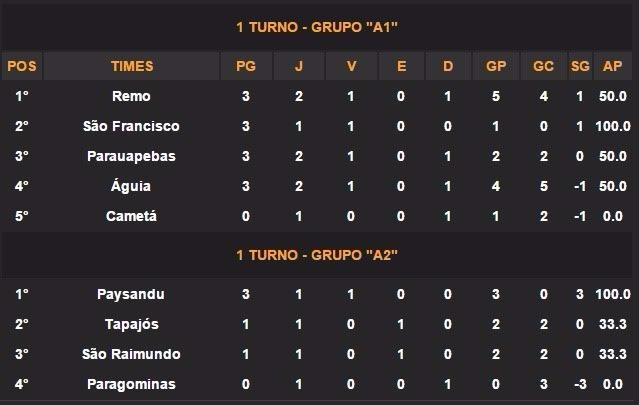
Task: Select São Raimundo in group A2
Action: pyautogui.click(x=132, y=354)
